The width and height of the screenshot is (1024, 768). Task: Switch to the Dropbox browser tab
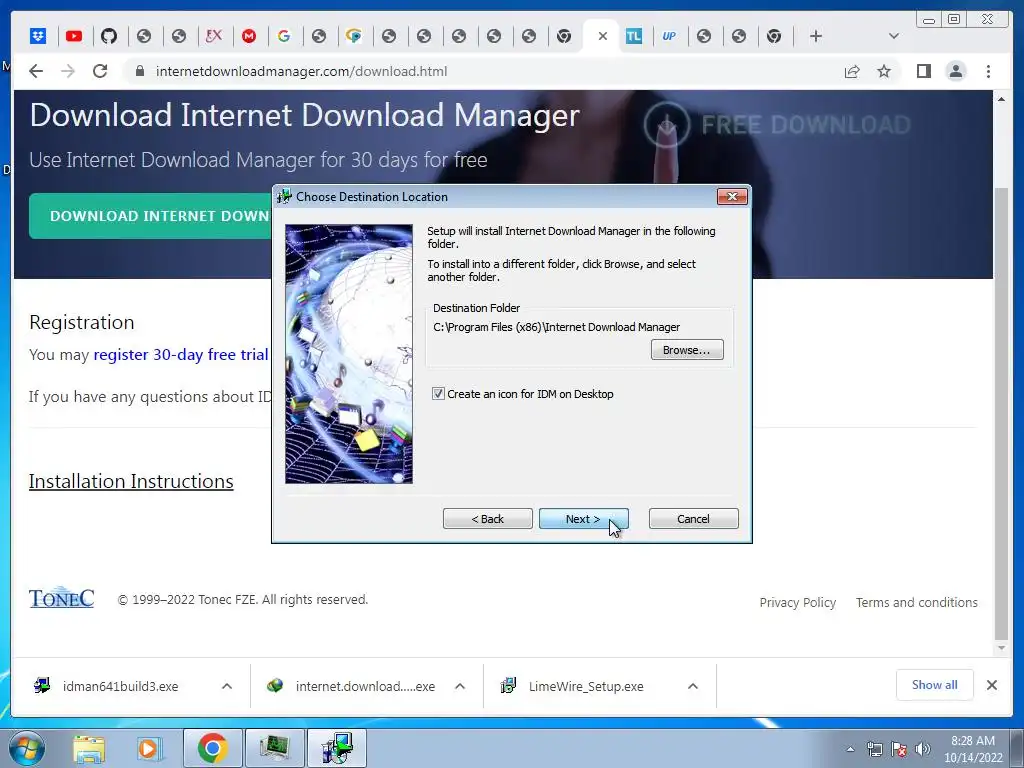point(39,36)
